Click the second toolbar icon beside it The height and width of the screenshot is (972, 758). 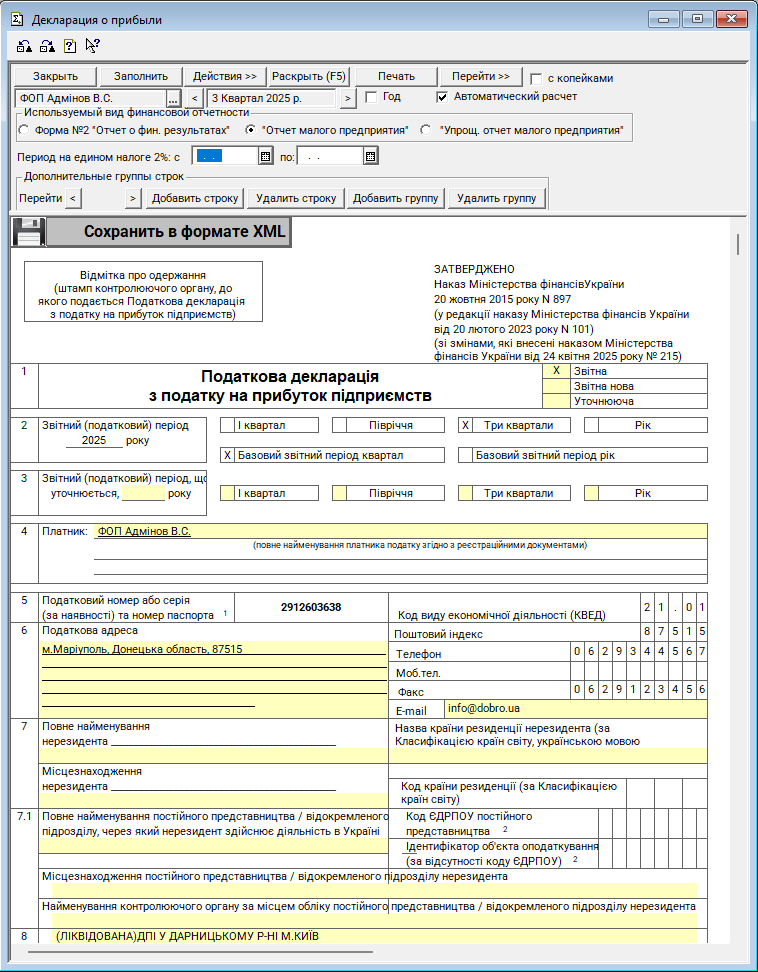tap(47, 45)
